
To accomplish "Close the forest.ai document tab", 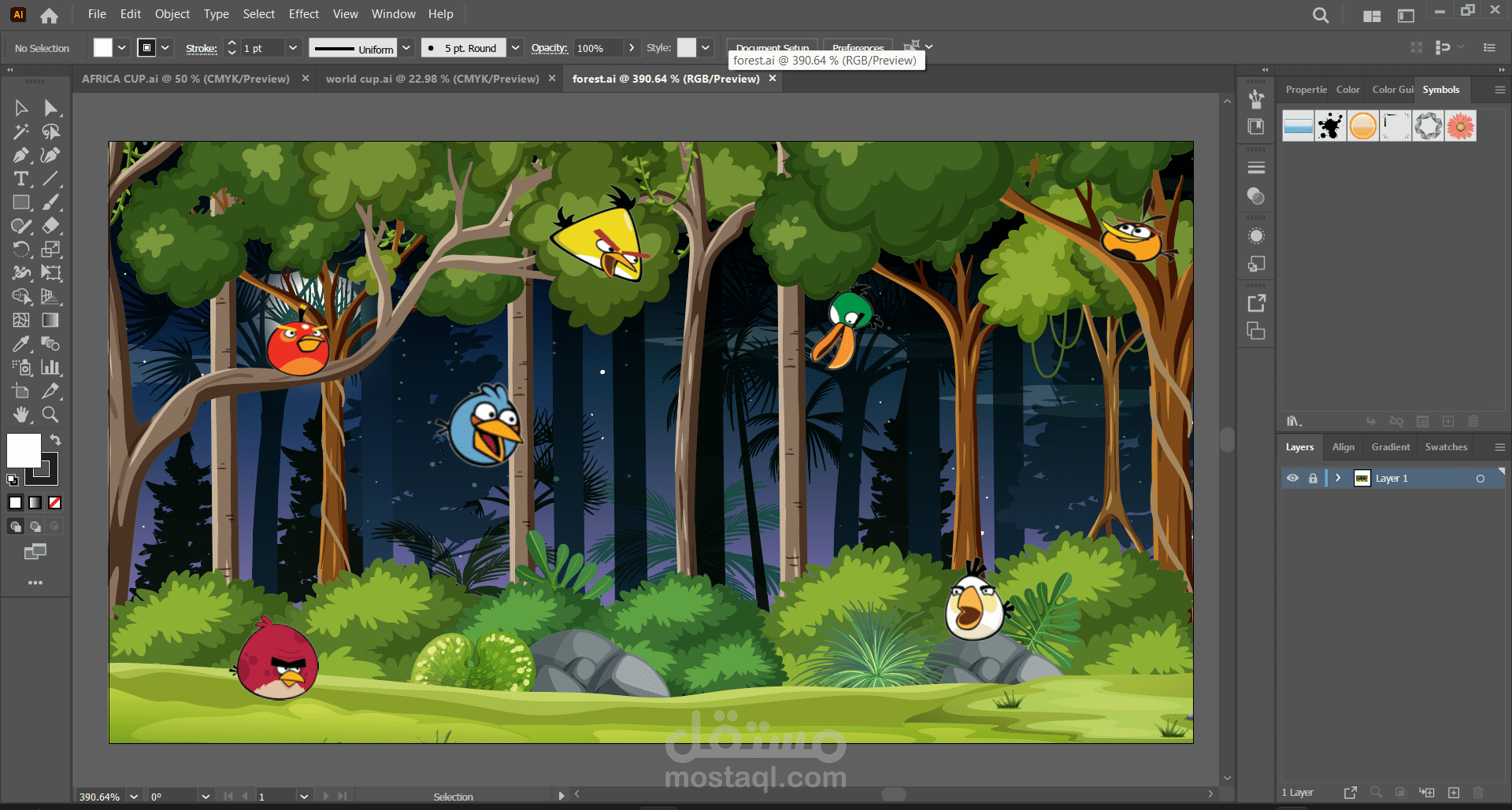I will click(x=773, y=78).
